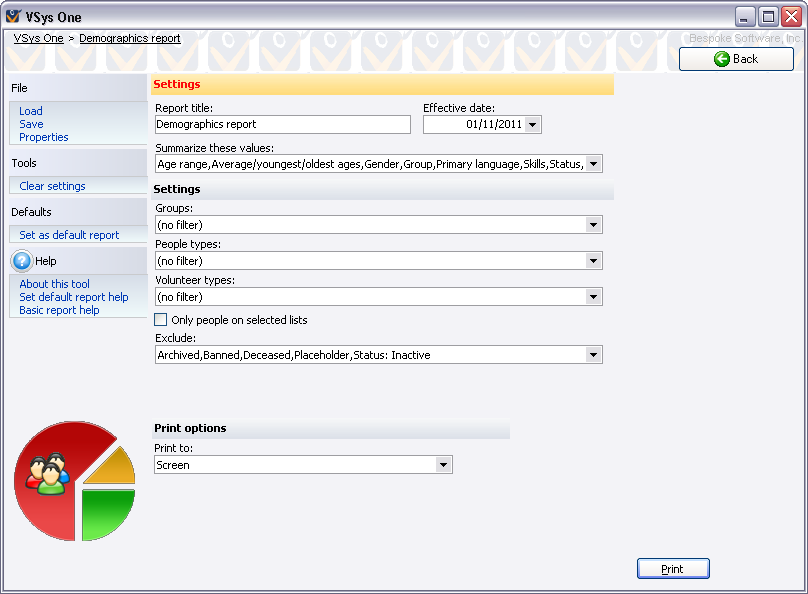This screenshot has height=594, width=808.
Task: Open the Volunteer types filter dropdown
Action: (x=593, y=297)
